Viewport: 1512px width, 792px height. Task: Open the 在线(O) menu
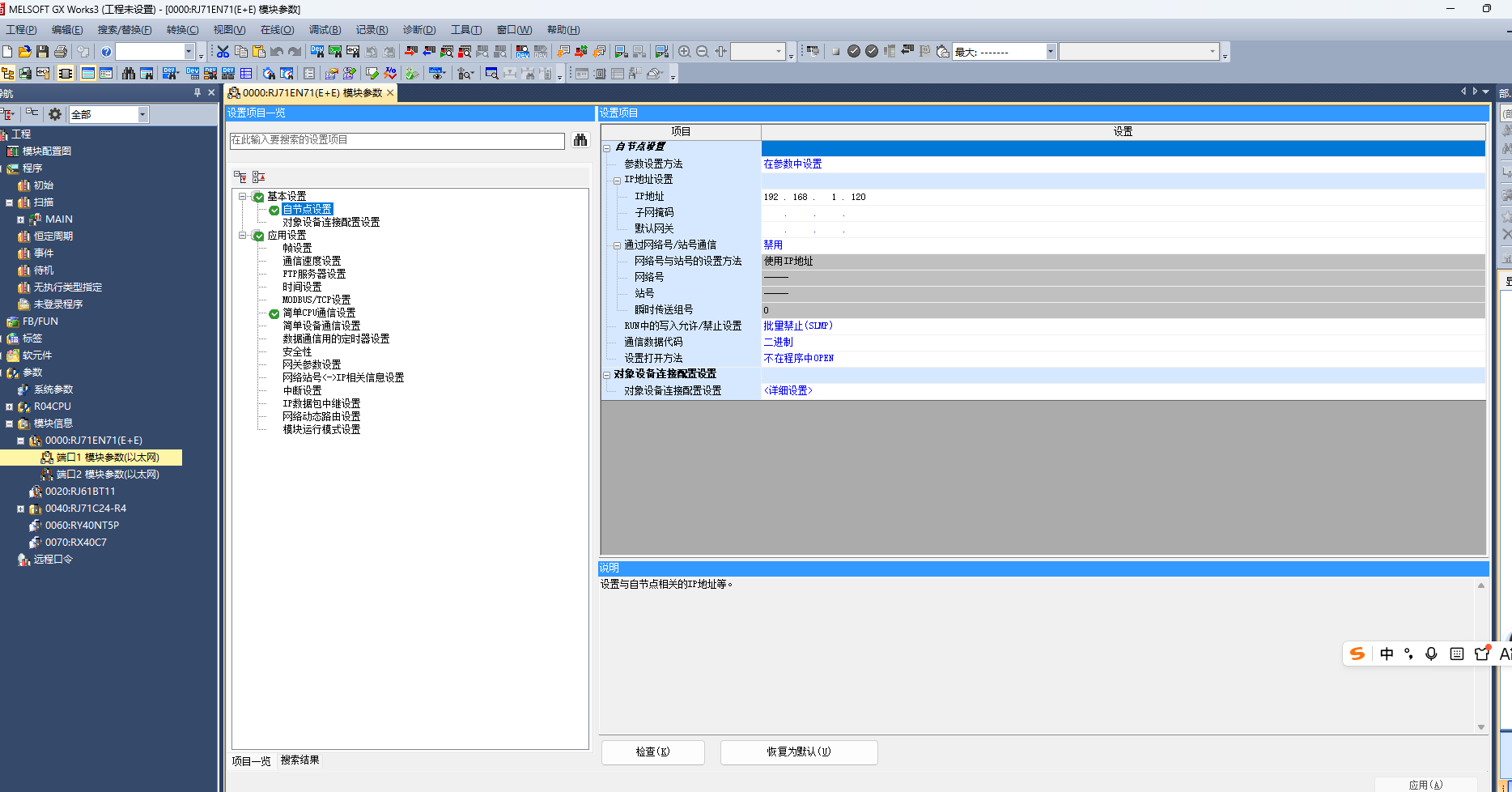(277, 30)
